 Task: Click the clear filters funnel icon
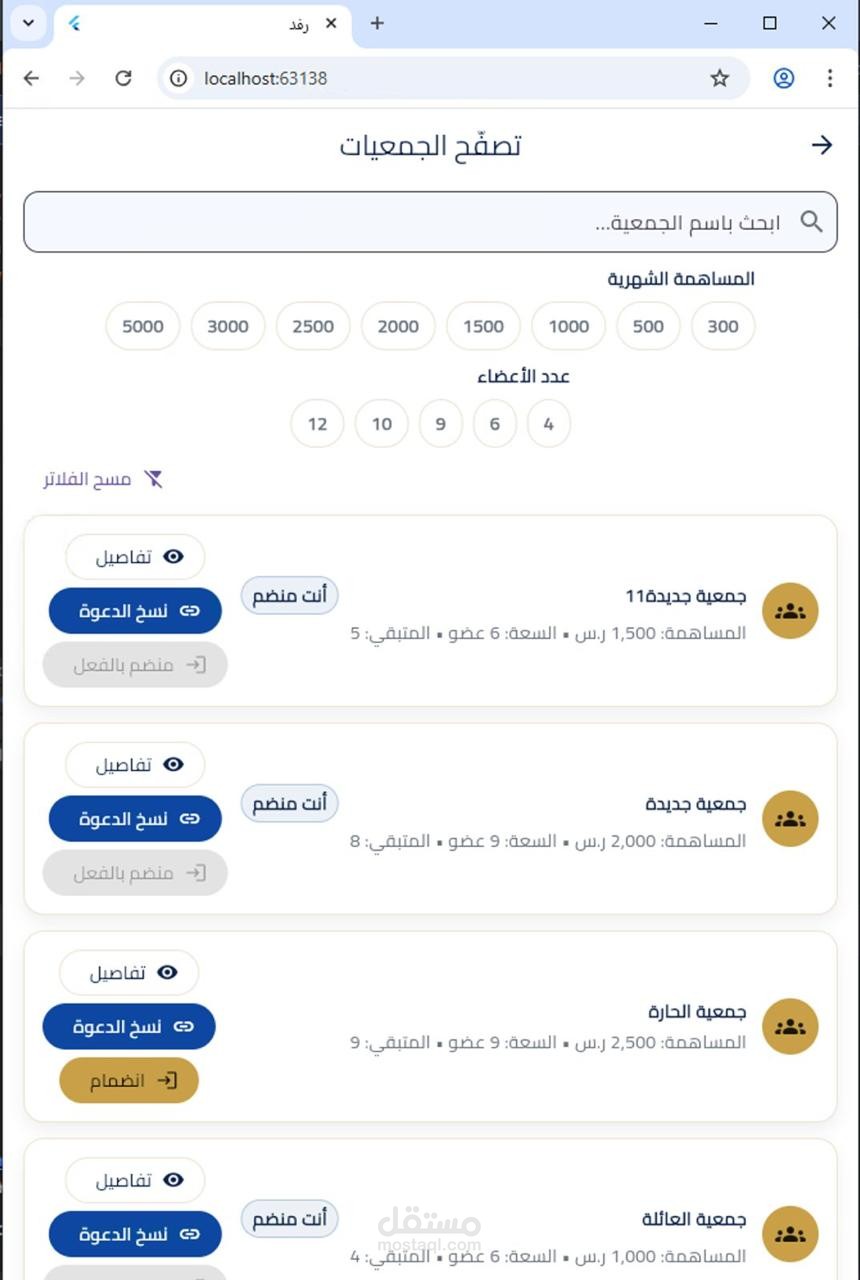[153, 479]
